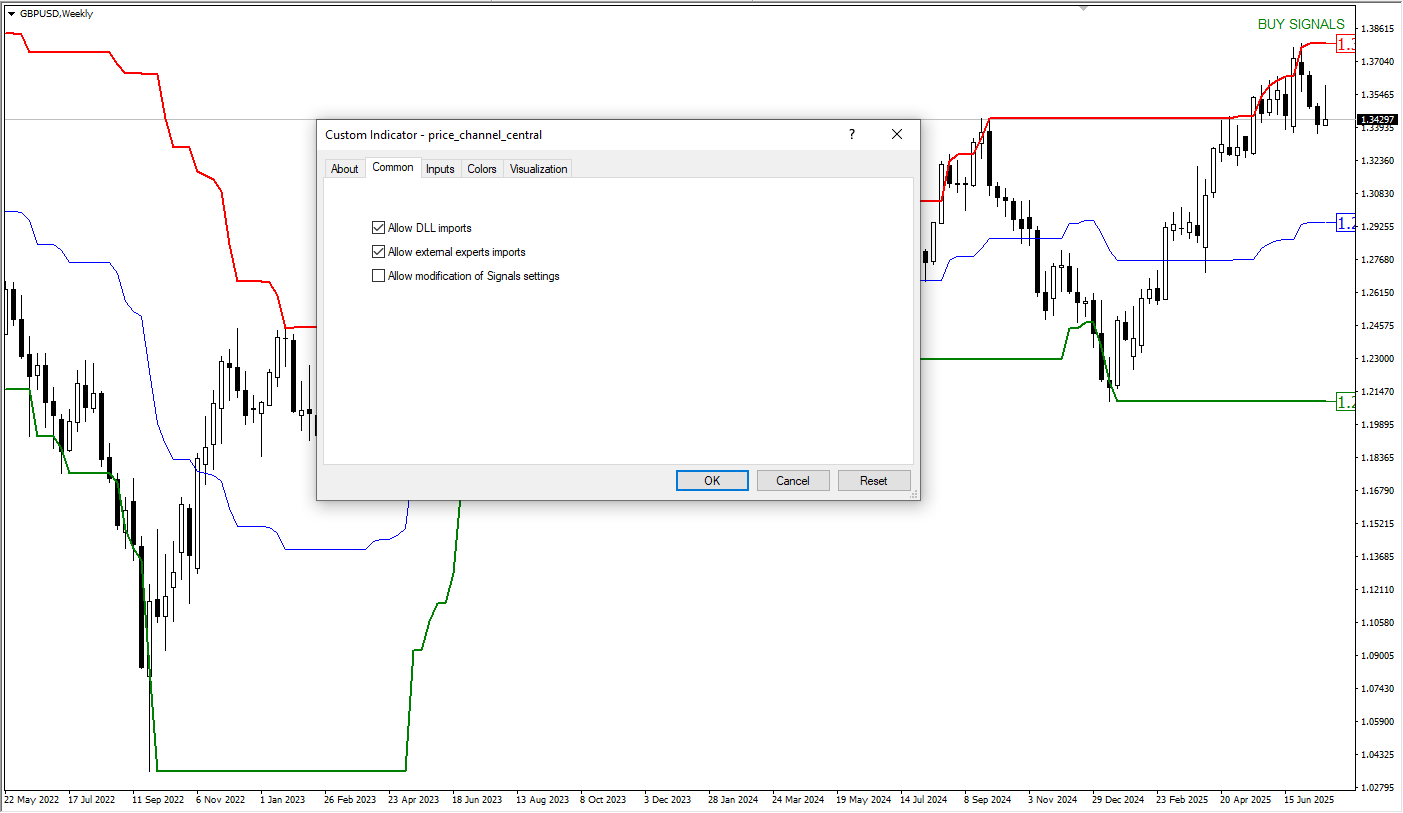This screenshot has height=813, width=1403.
Task: Open the GBPUSD,Weekly chart dropdown arrow
Action: coord(11,13)
